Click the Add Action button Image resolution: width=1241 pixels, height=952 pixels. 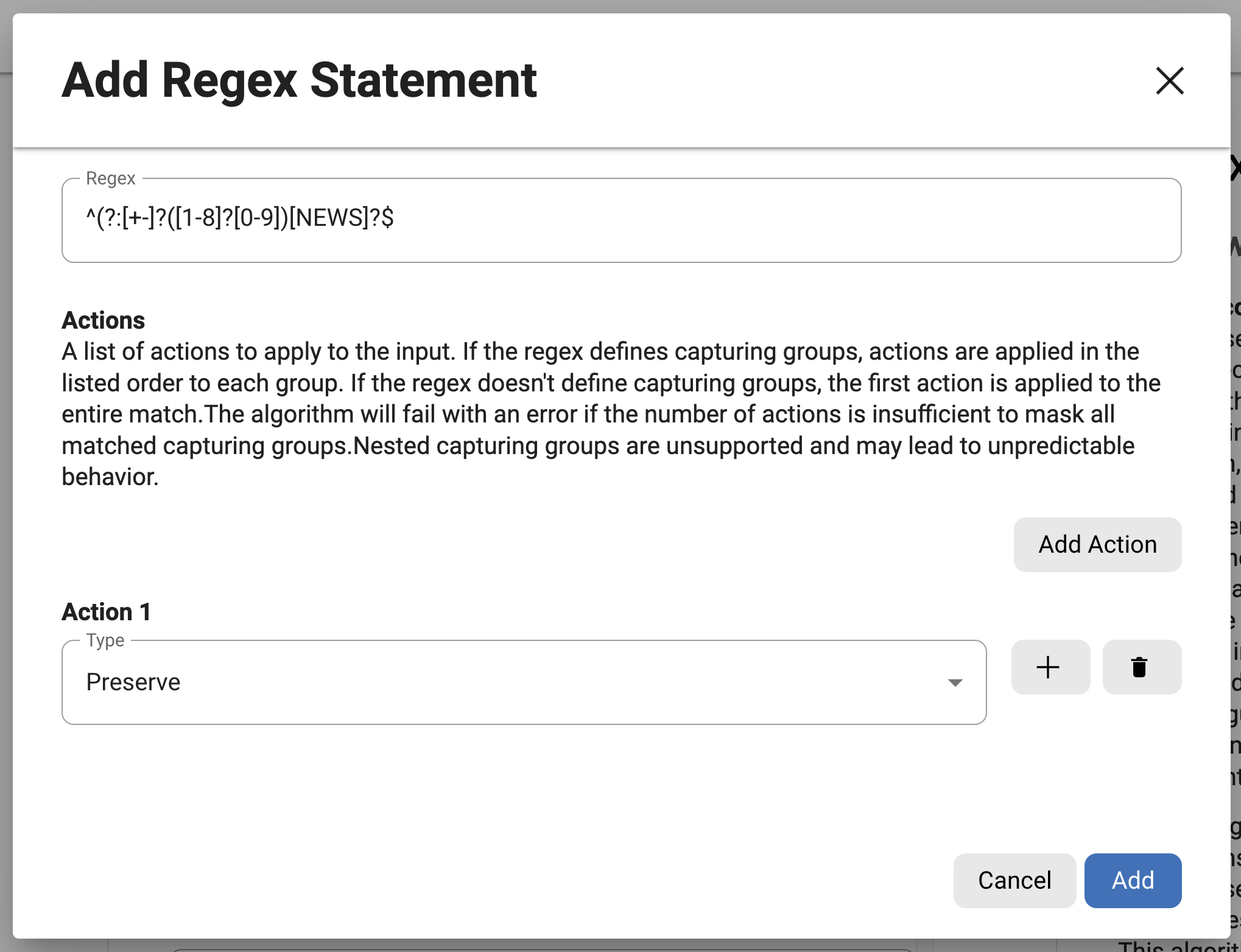pos(1097,544)
